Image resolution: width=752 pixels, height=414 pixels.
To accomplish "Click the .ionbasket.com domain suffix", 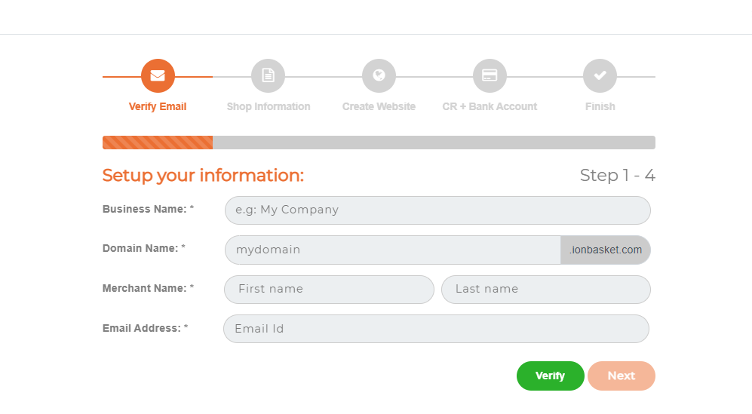I will (x=606, y=249).
